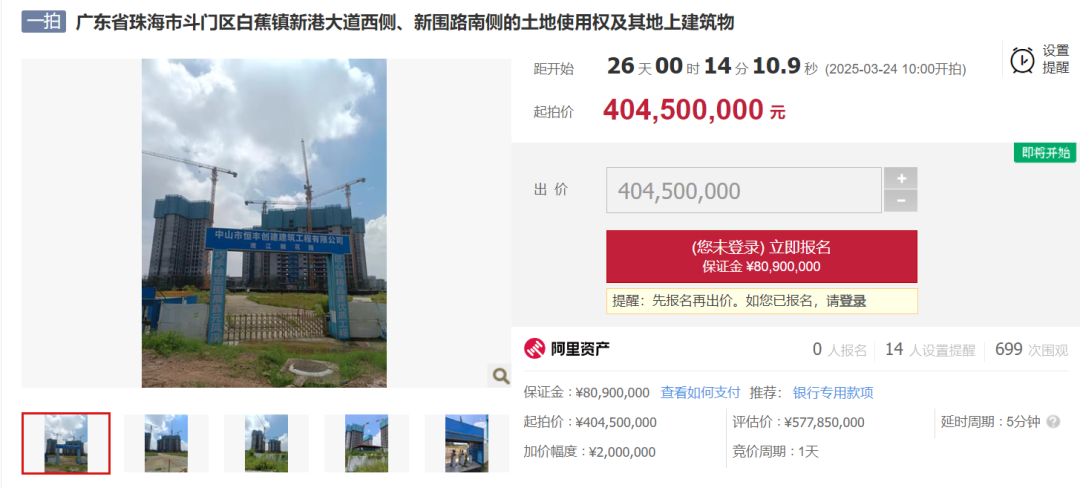Select the second construction thumbnail
The height and width of the screenshot is (488, 1080).
pyautogui.click(x=166, y=443)
